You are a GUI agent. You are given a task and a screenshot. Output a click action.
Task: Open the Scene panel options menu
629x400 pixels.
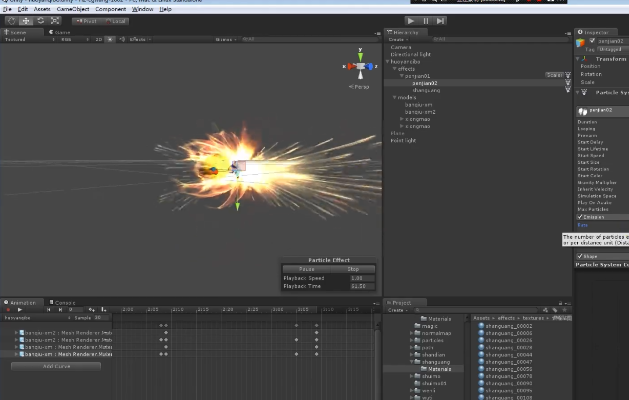377,33
